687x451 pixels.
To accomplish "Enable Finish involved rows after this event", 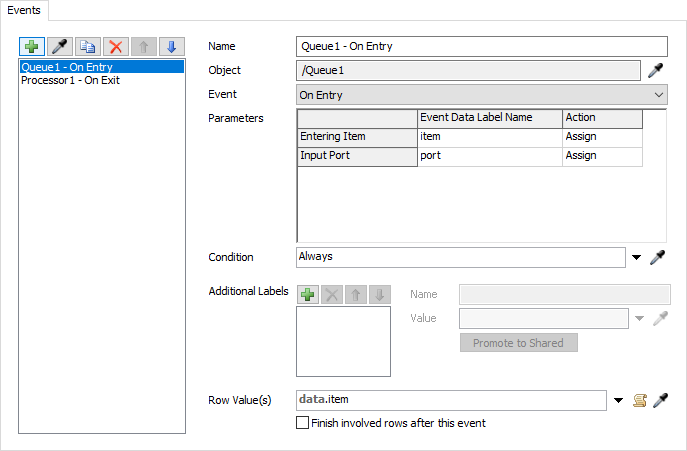I will [x=303, y=423].
